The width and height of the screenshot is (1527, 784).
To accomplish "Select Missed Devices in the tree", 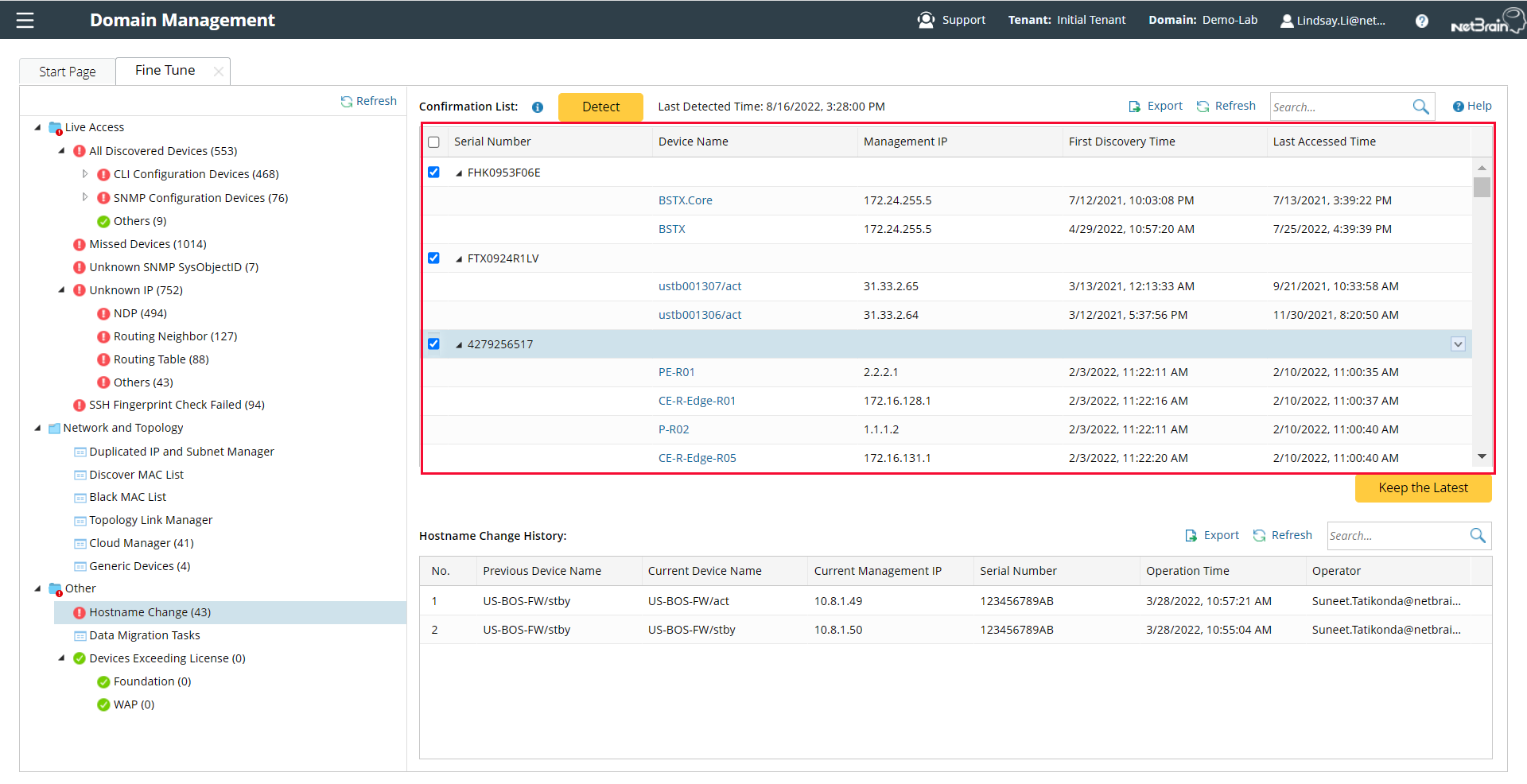I will [x=147, y=244].
